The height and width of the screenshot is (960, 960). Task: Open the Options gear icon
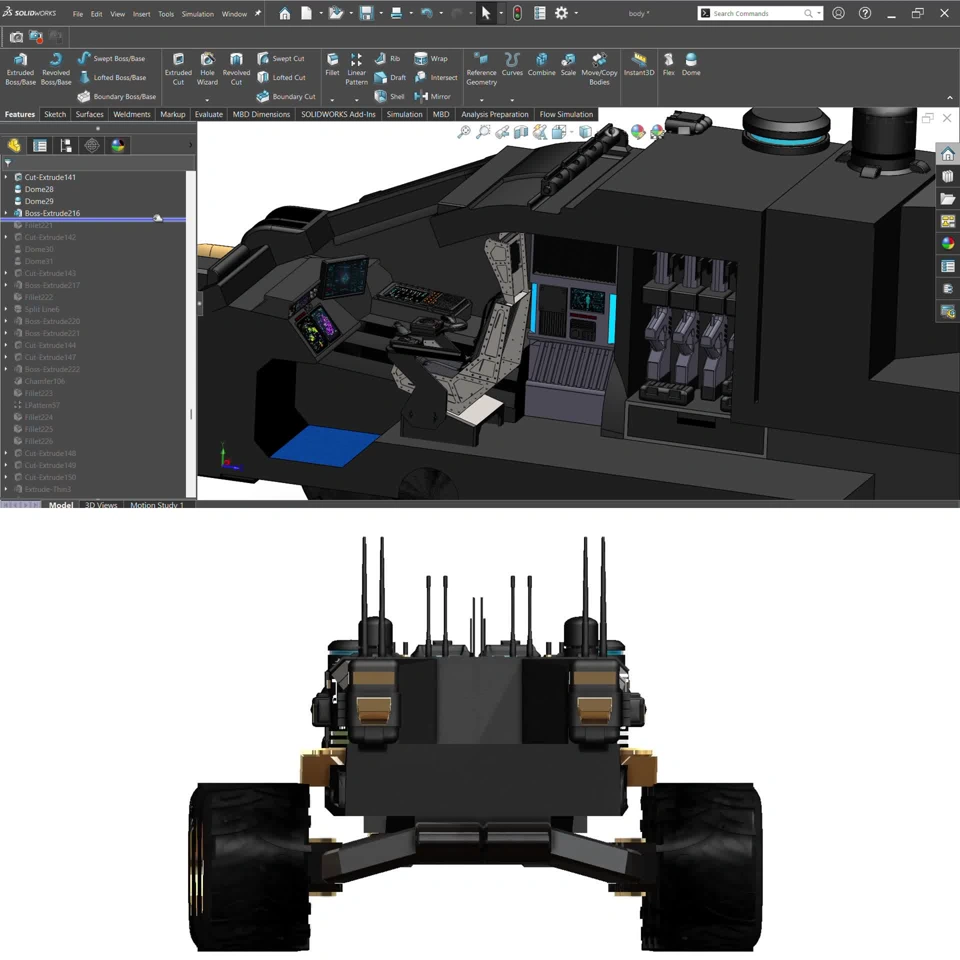coord(561,13)
